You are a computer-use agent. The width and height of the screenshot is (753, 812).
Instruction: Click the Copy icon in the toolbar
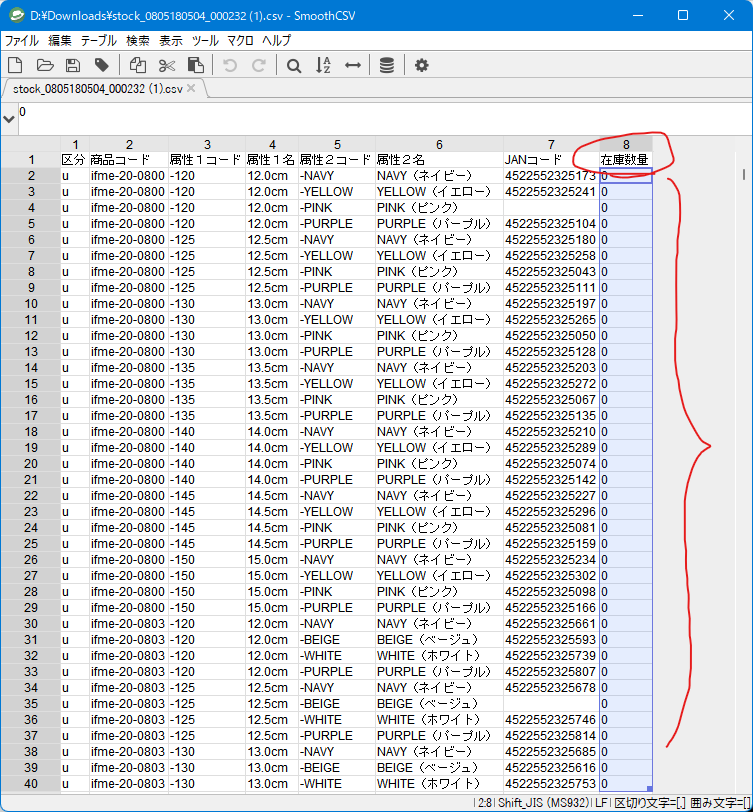[x=138, y=65]
